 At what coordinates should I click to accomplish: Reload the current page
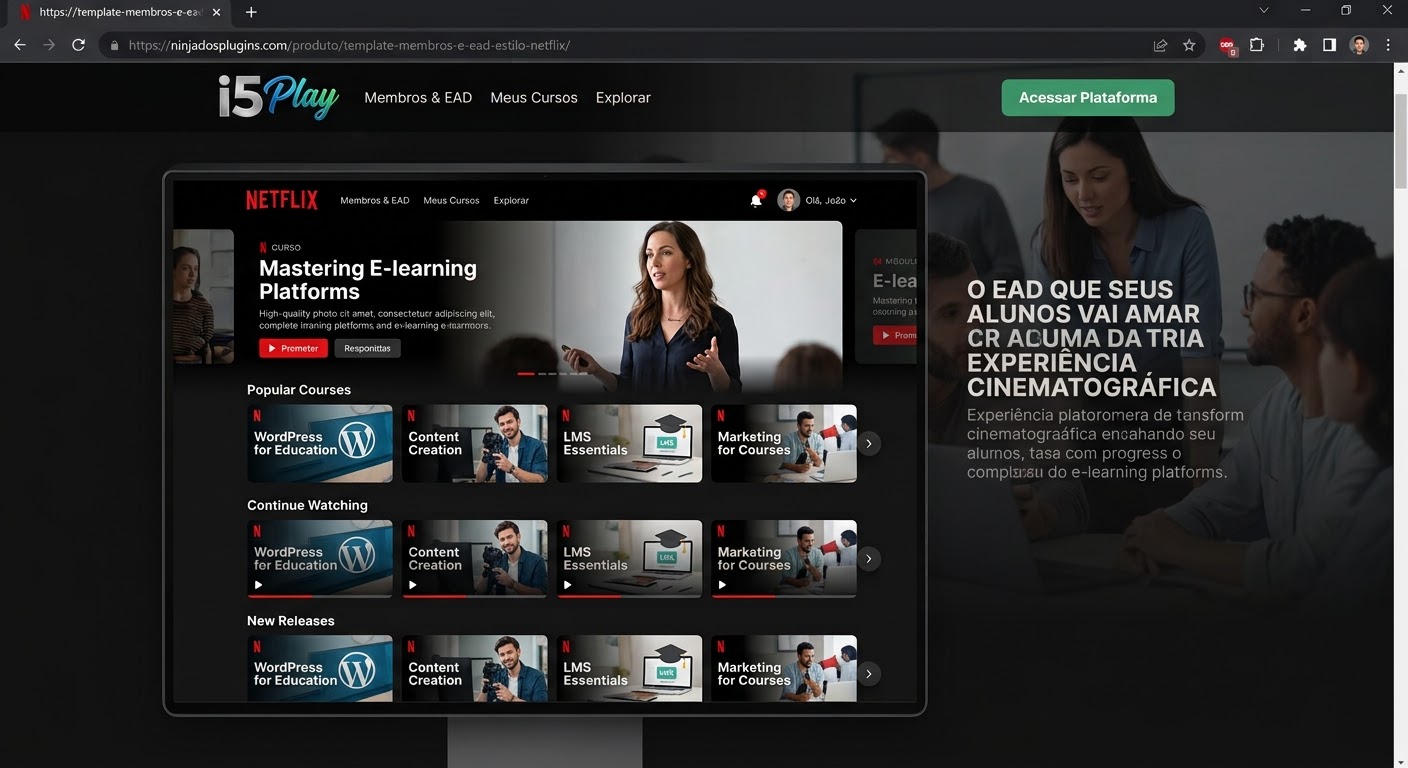(78, 45)
